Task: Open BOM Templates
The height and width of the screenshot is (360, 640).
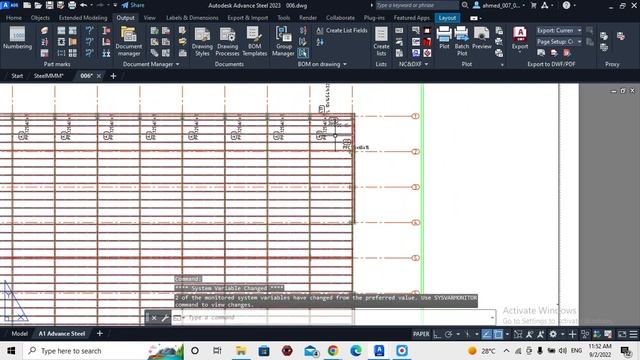Action: pyautogui.click(x=254, y=42)
